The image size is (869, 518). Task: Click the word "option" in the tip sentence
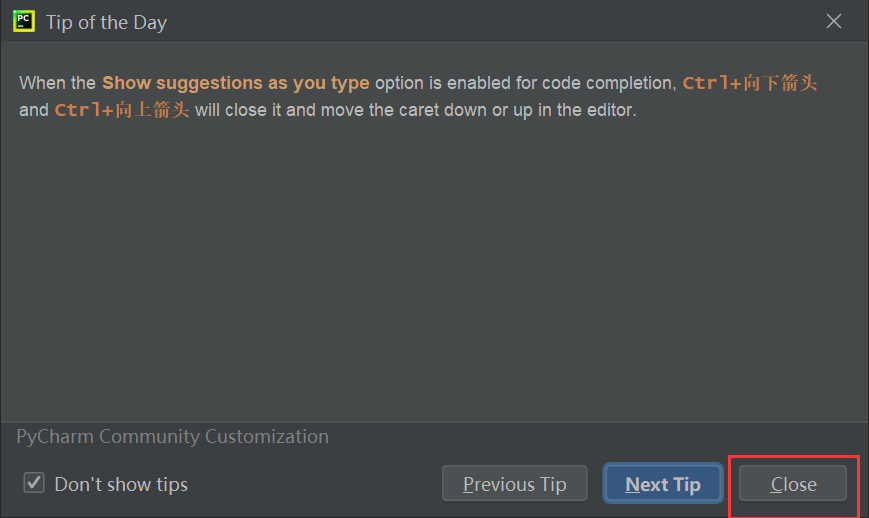(400, 83)
